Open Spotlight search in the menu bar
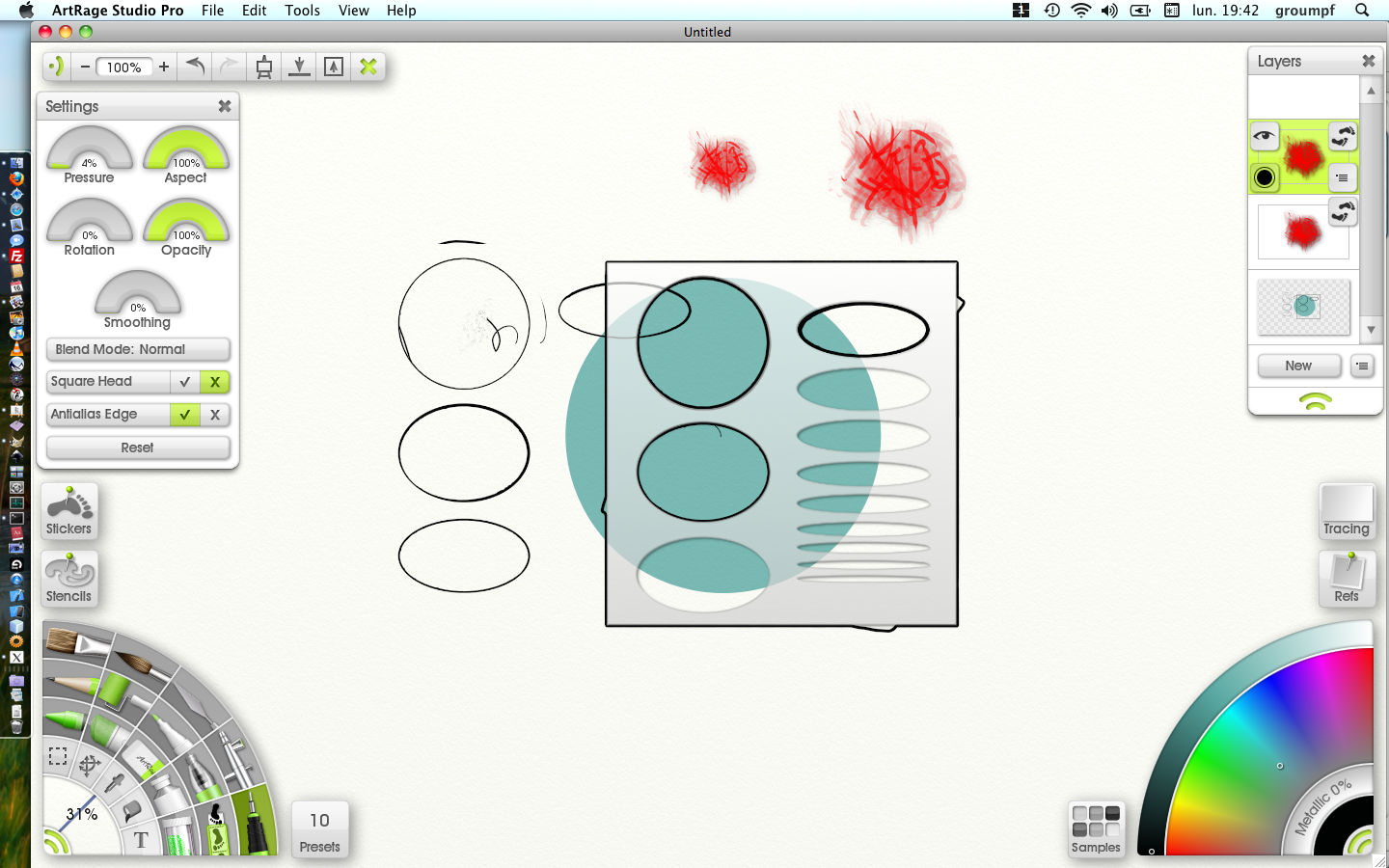 (x=1362, y=11)
